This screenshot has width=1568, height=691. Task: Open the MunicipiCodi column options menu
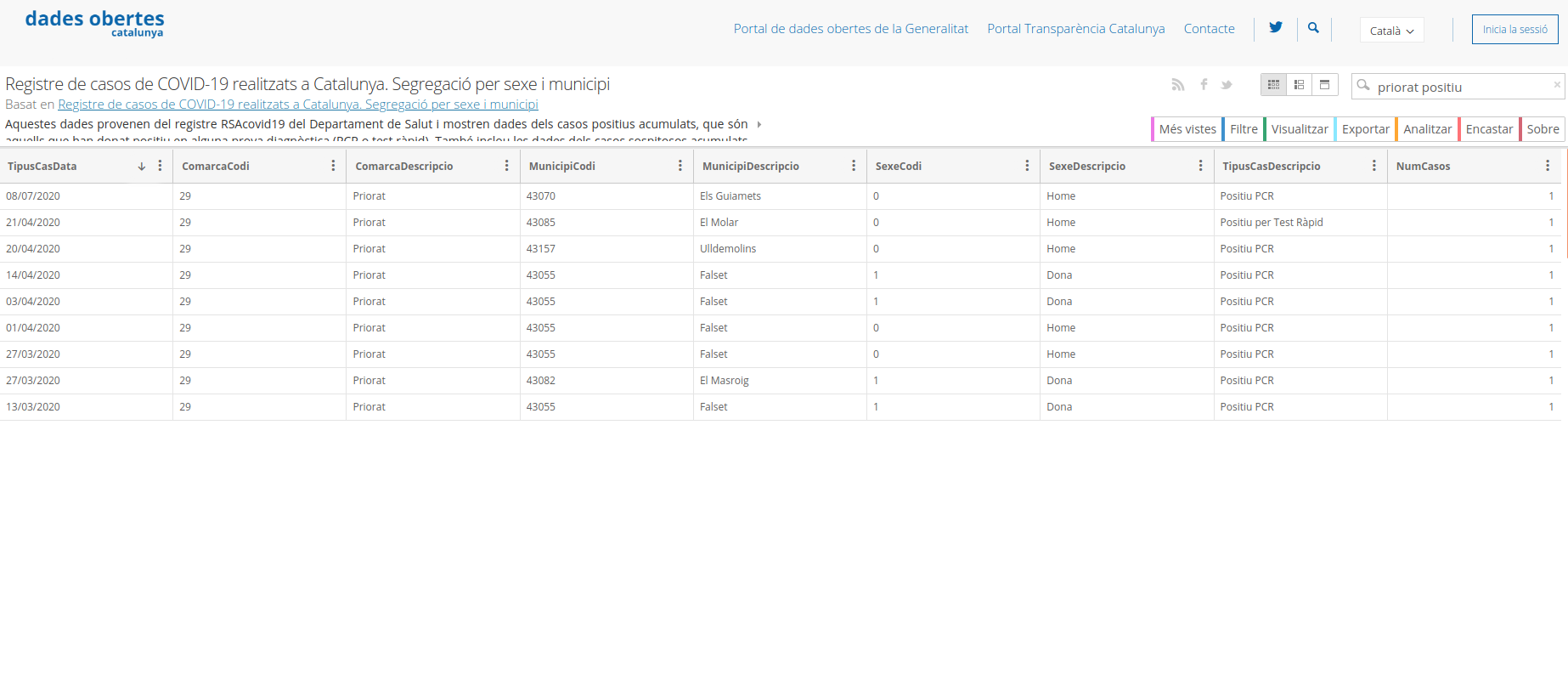[x=680, y=166]
